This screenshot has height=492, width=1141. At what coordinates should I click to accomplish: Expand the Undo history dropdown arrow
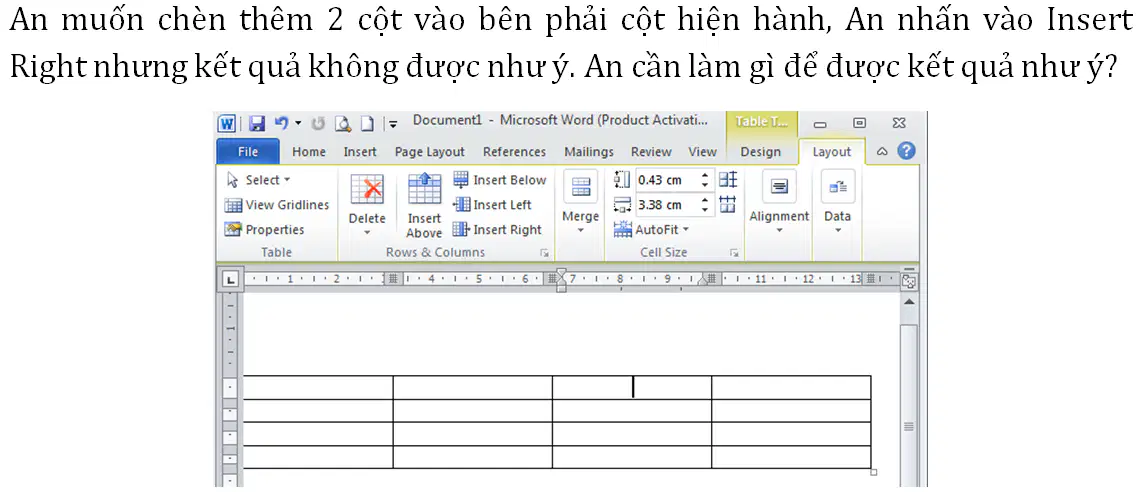(298, 124)
